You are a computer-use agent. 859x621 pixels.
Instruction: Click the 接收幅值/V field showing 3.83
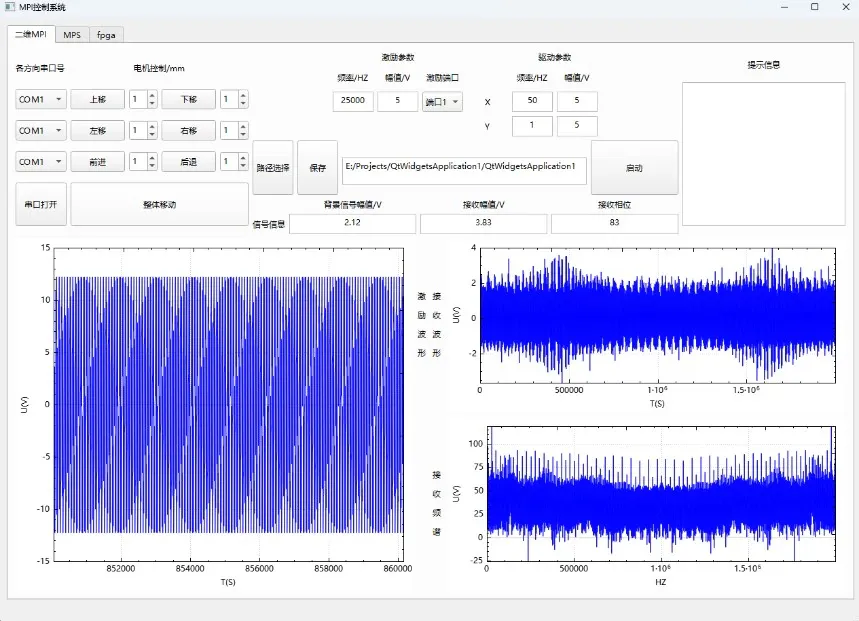tap(483, 223)
